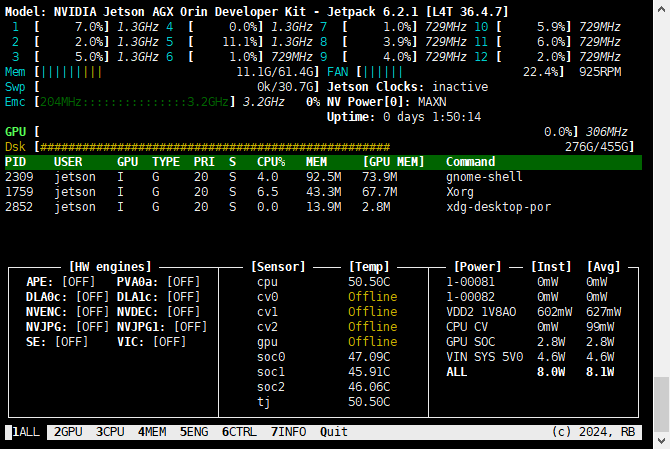
Task: Click PID 2852
Action: 19,207
